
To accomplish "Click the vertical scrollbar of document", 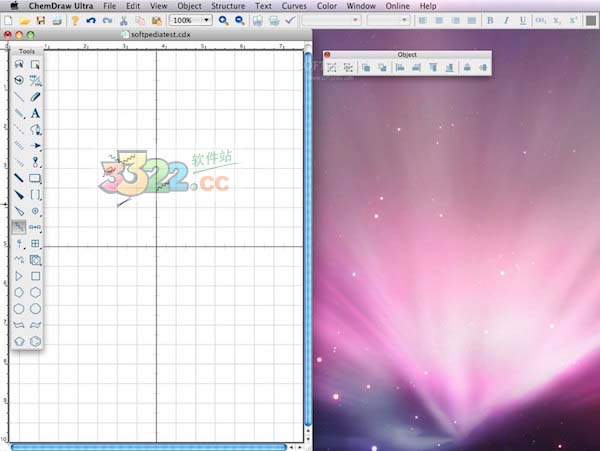I will pyautogui.click(x=308, y=239).
